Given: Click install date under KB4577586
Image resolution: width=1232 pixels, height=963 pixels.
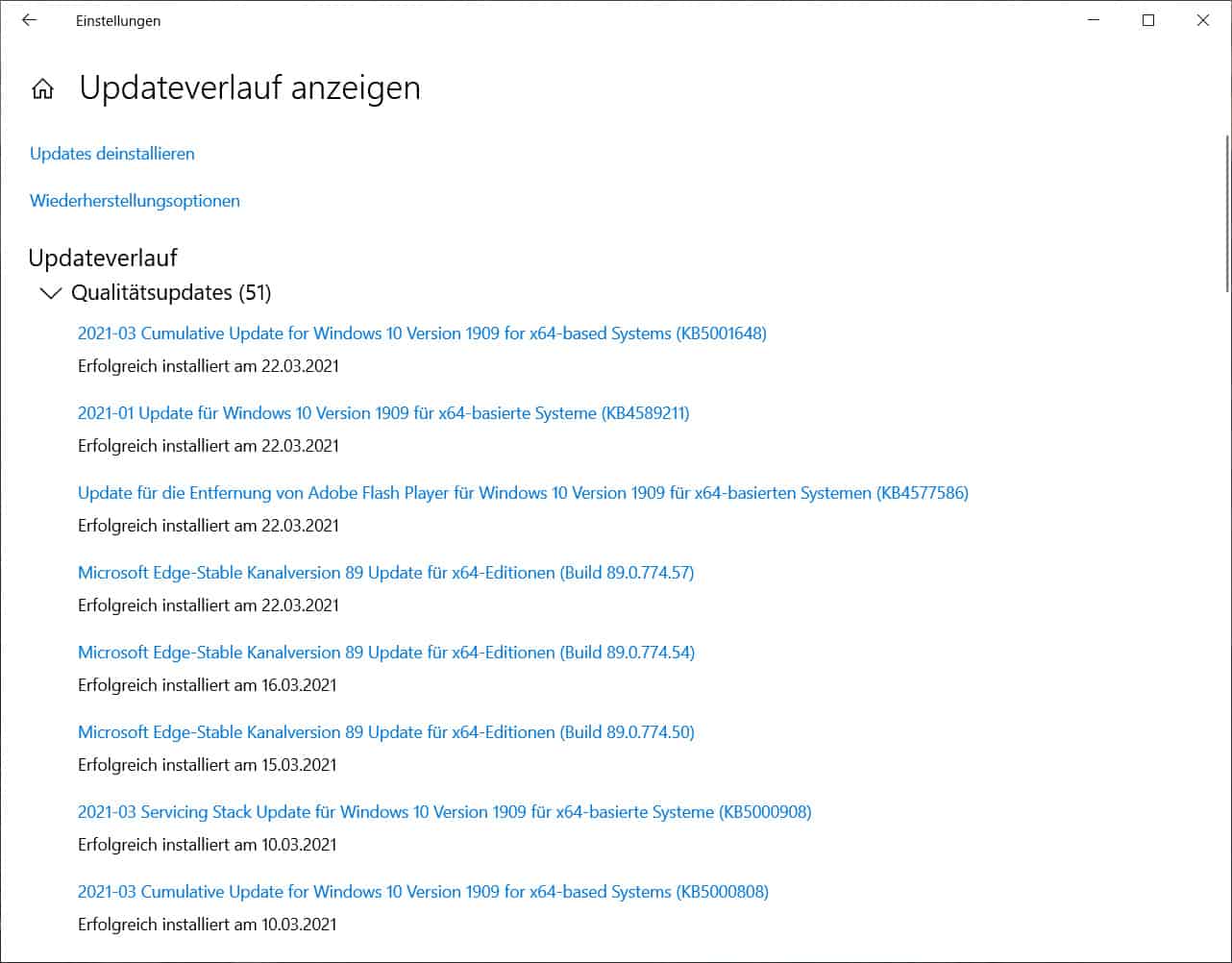Looking at the screenshot, I should pos(209,526).
